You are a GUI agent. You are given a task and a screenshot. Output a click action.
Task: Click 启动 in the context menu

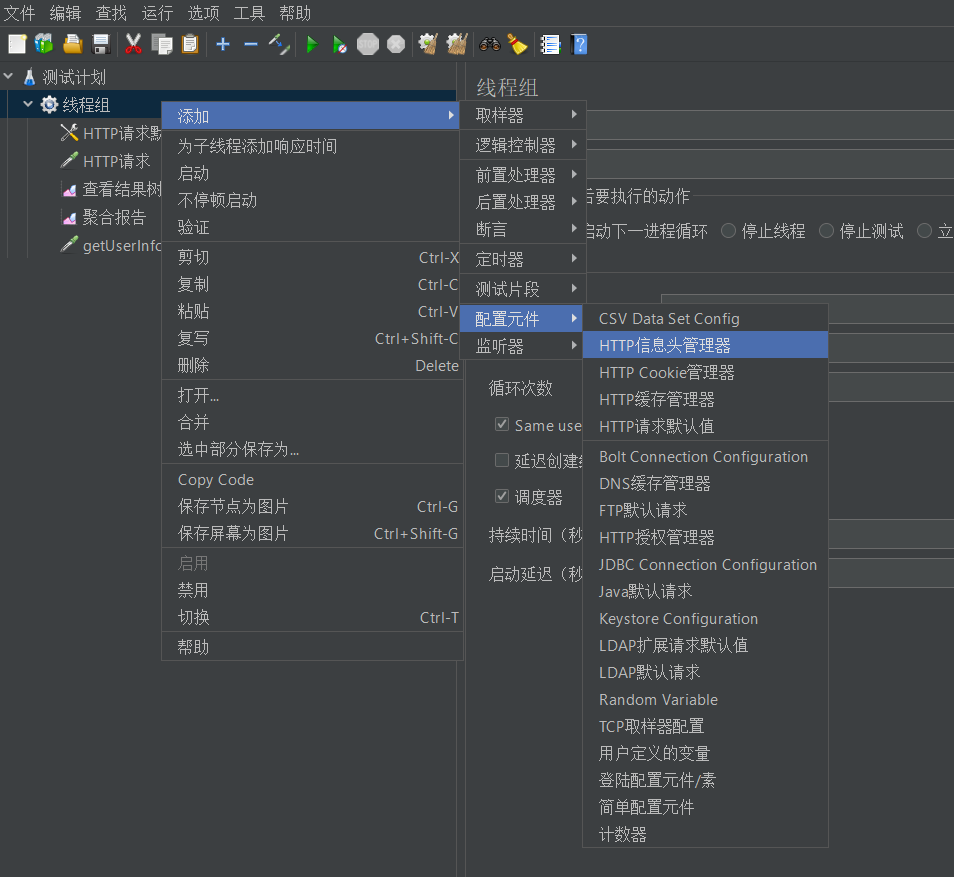(x=312, y=173)
